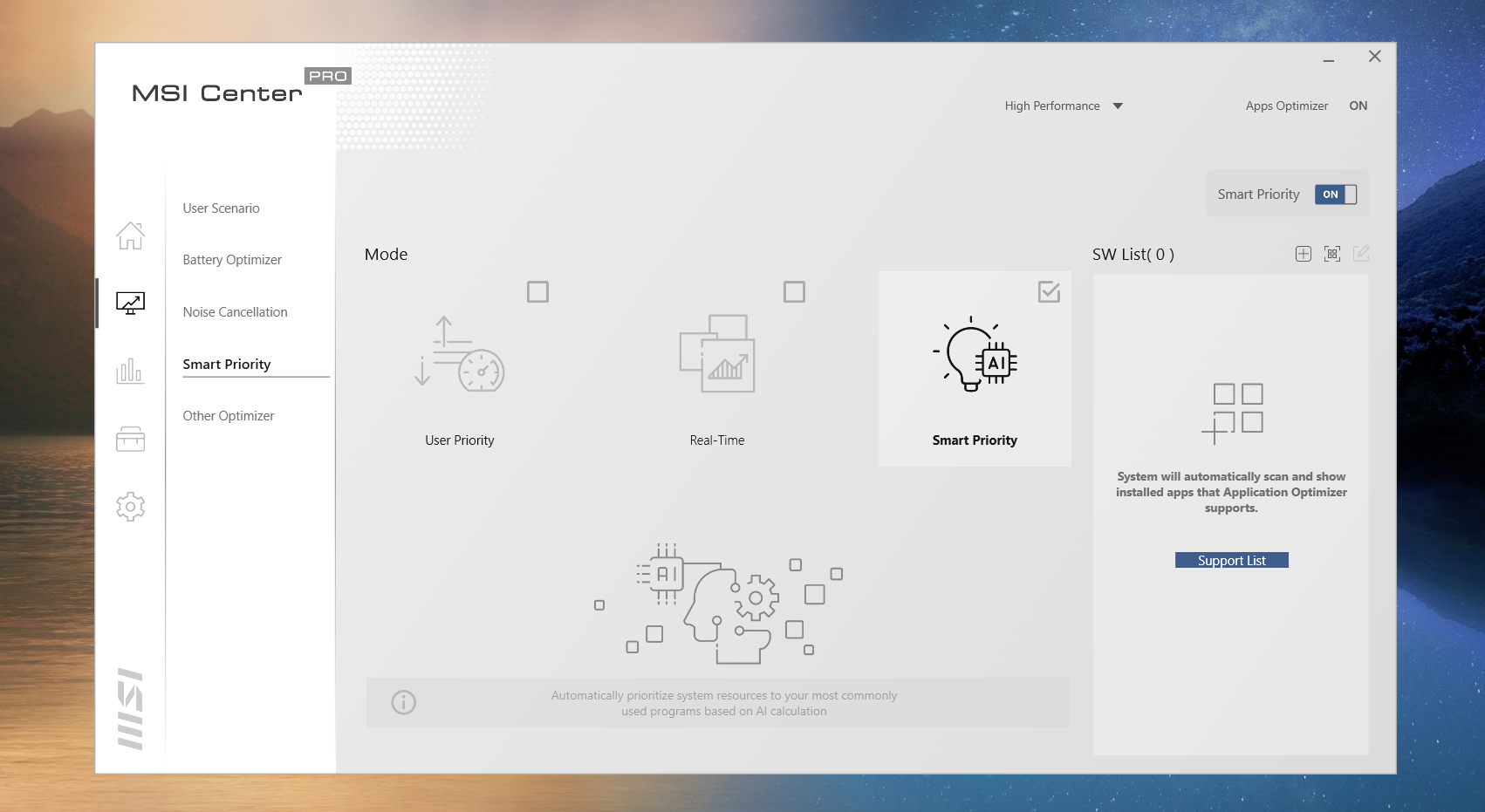This screenshot has height=812, width=1485.
Task: Check the Real-Time mode checkbox
Action: (x=795, y=292)
